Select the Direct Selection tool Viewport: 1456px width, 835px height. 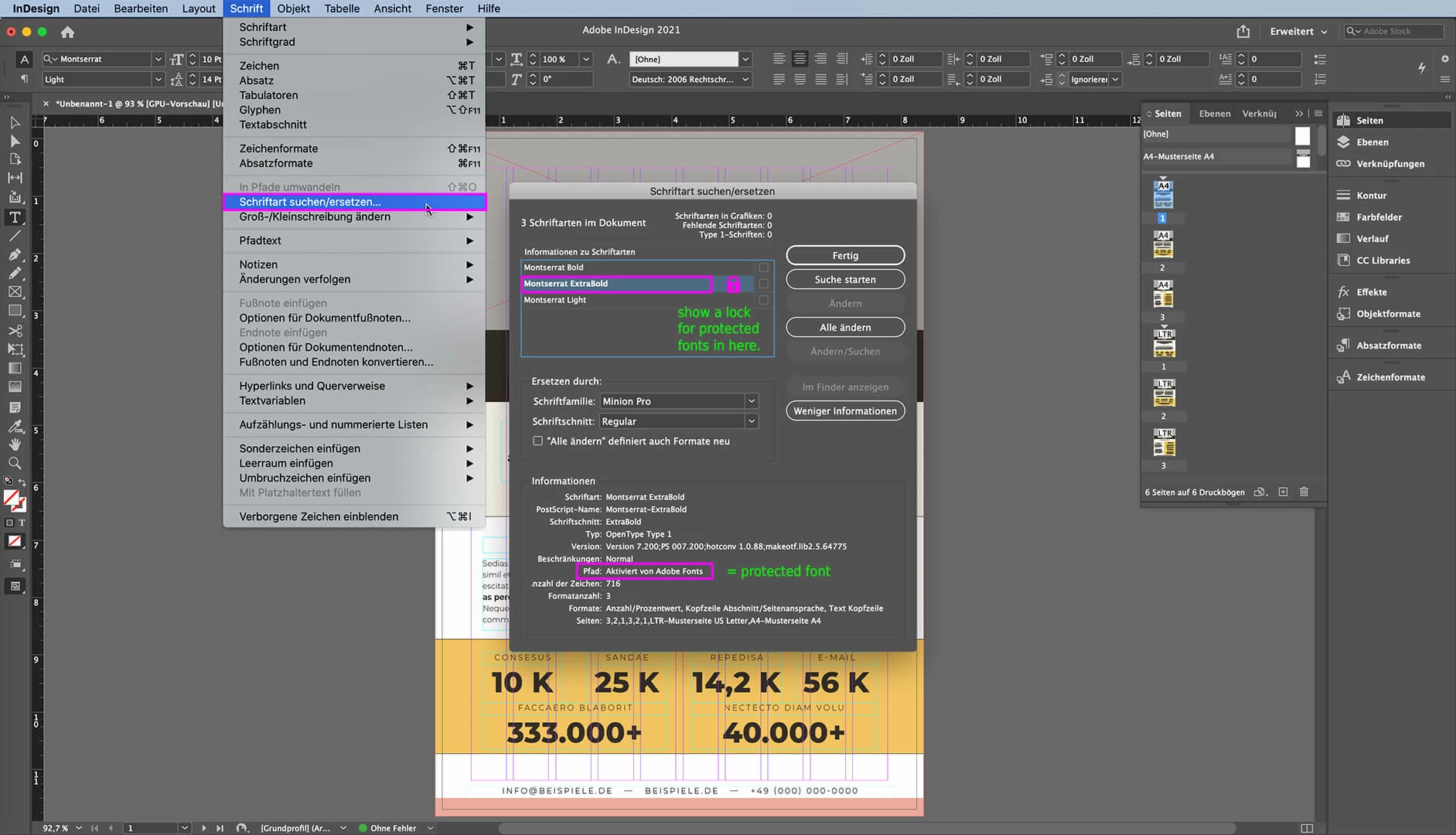click(15, 141)
